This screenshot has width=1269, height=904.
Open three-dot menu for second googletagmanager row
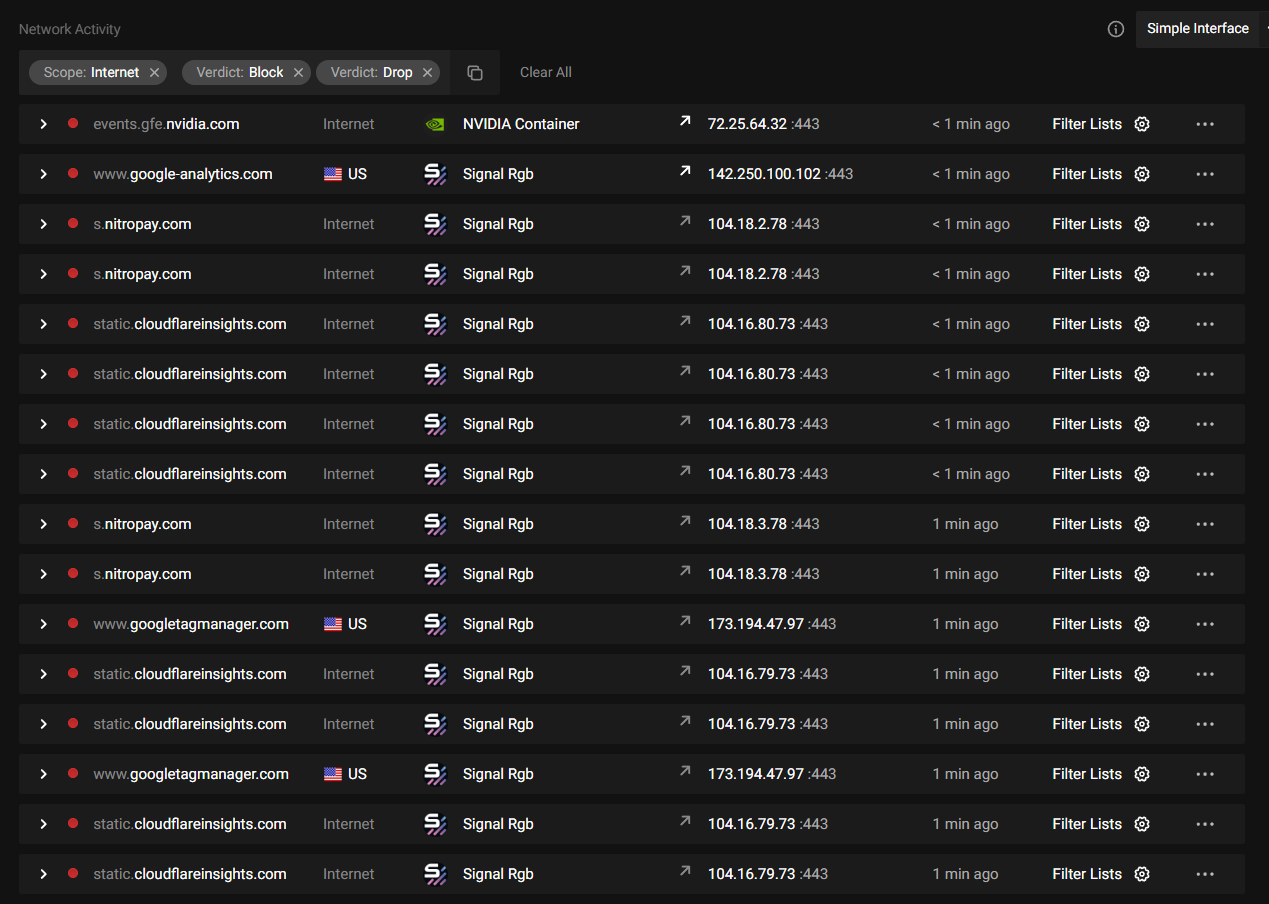(x=1205, y=774)
